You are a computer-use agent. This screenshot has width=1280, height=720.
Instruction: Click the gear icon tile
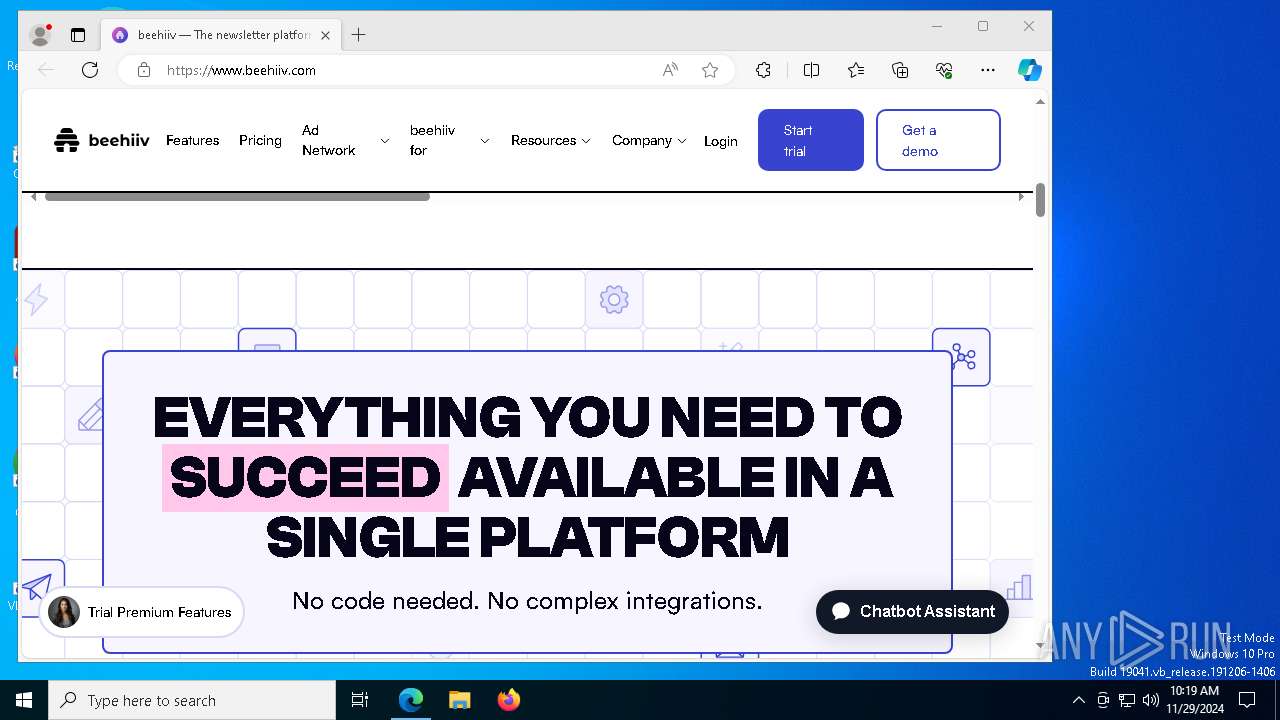[614, 298]
